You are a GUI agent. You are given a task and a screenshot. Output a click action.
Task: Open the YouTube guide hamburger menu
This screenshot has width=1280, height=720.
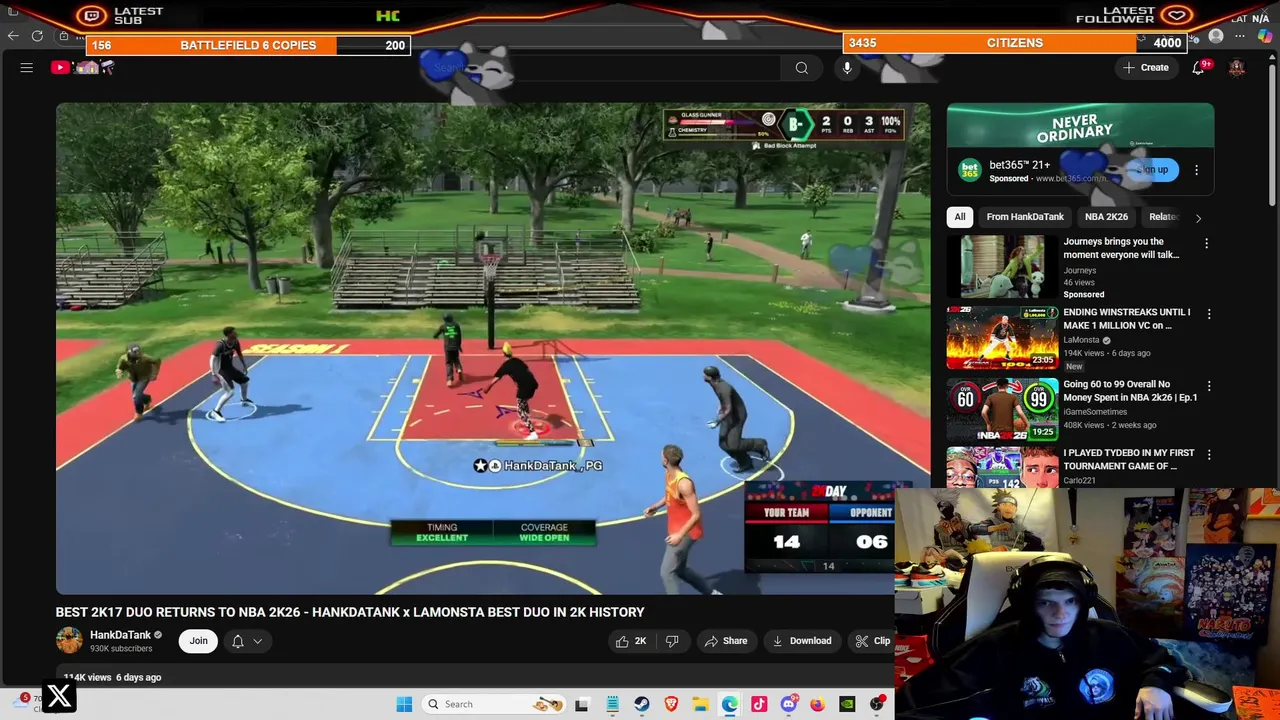pyautogui.click(x=27, y=68)
